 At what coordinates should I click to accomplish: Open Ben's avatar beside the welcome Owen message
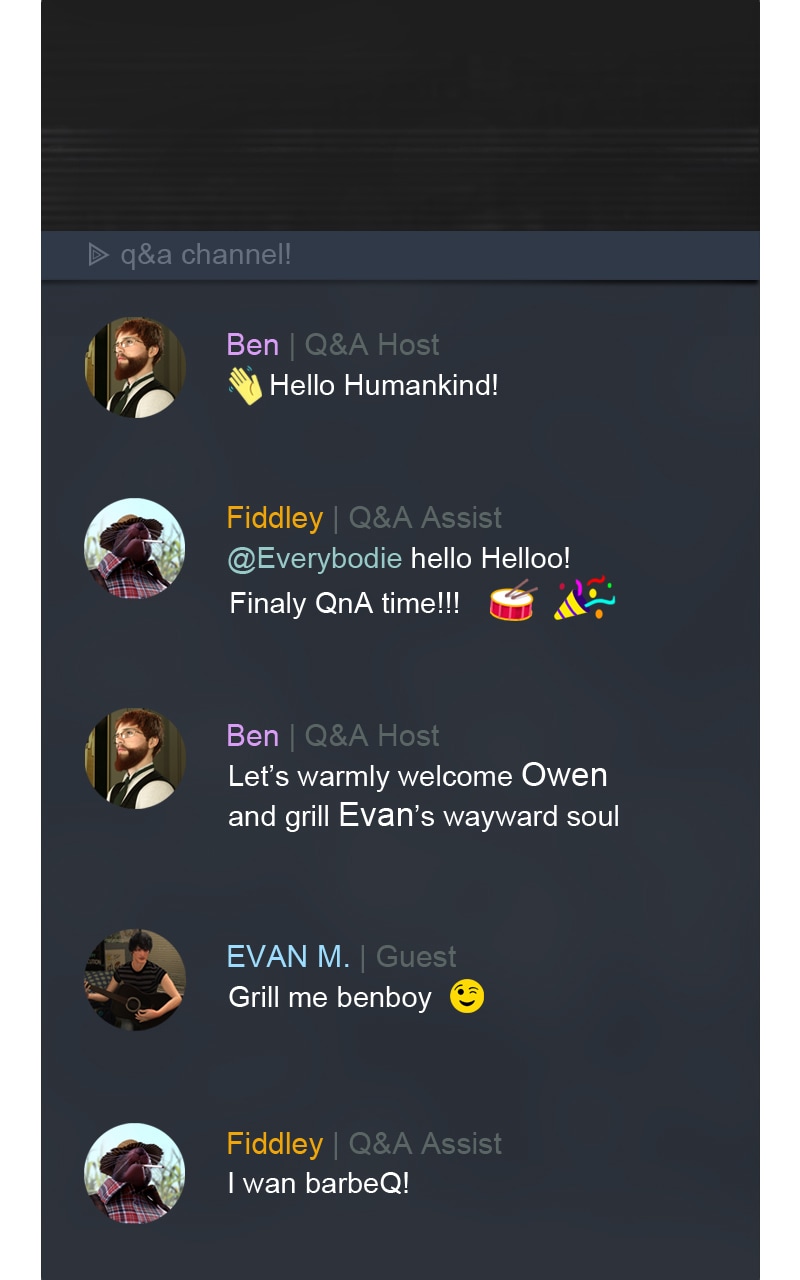point(135,758)
